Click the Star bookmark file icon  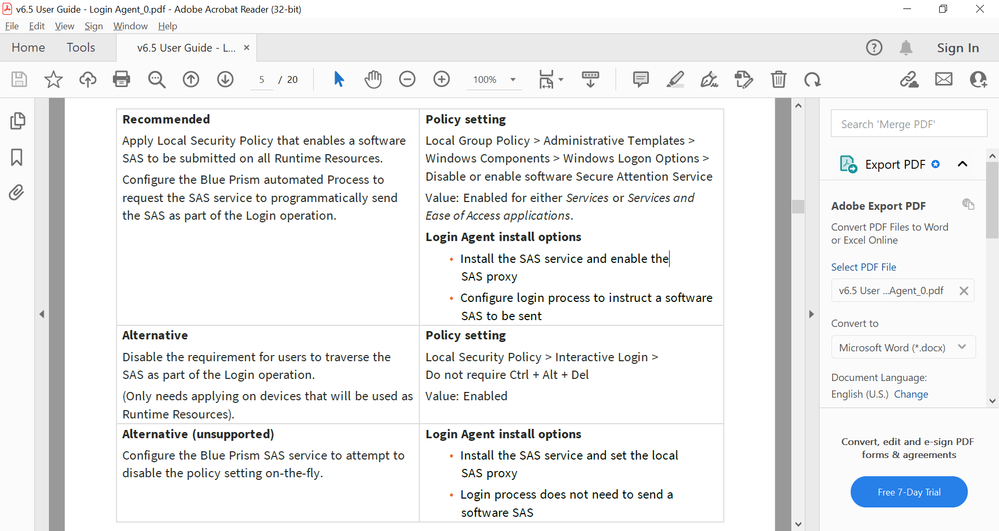53,80
